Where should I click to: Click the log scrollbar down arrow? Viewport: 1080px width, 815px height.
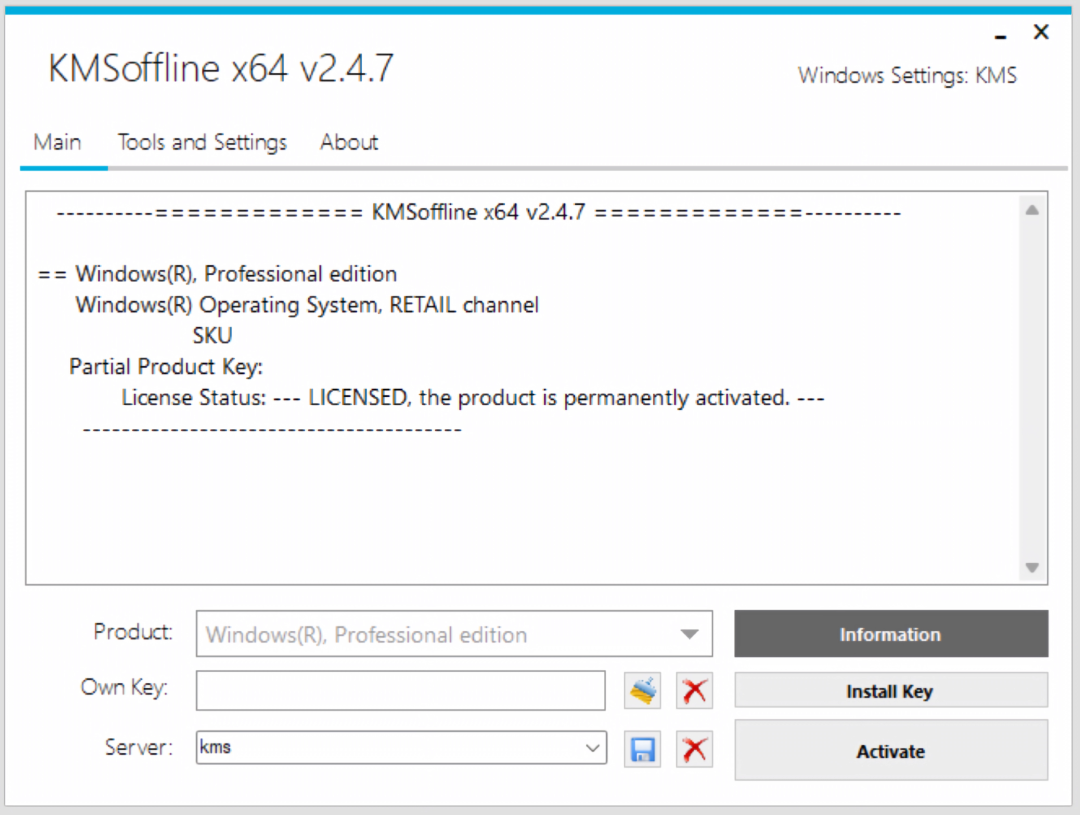pos(1032,568)
